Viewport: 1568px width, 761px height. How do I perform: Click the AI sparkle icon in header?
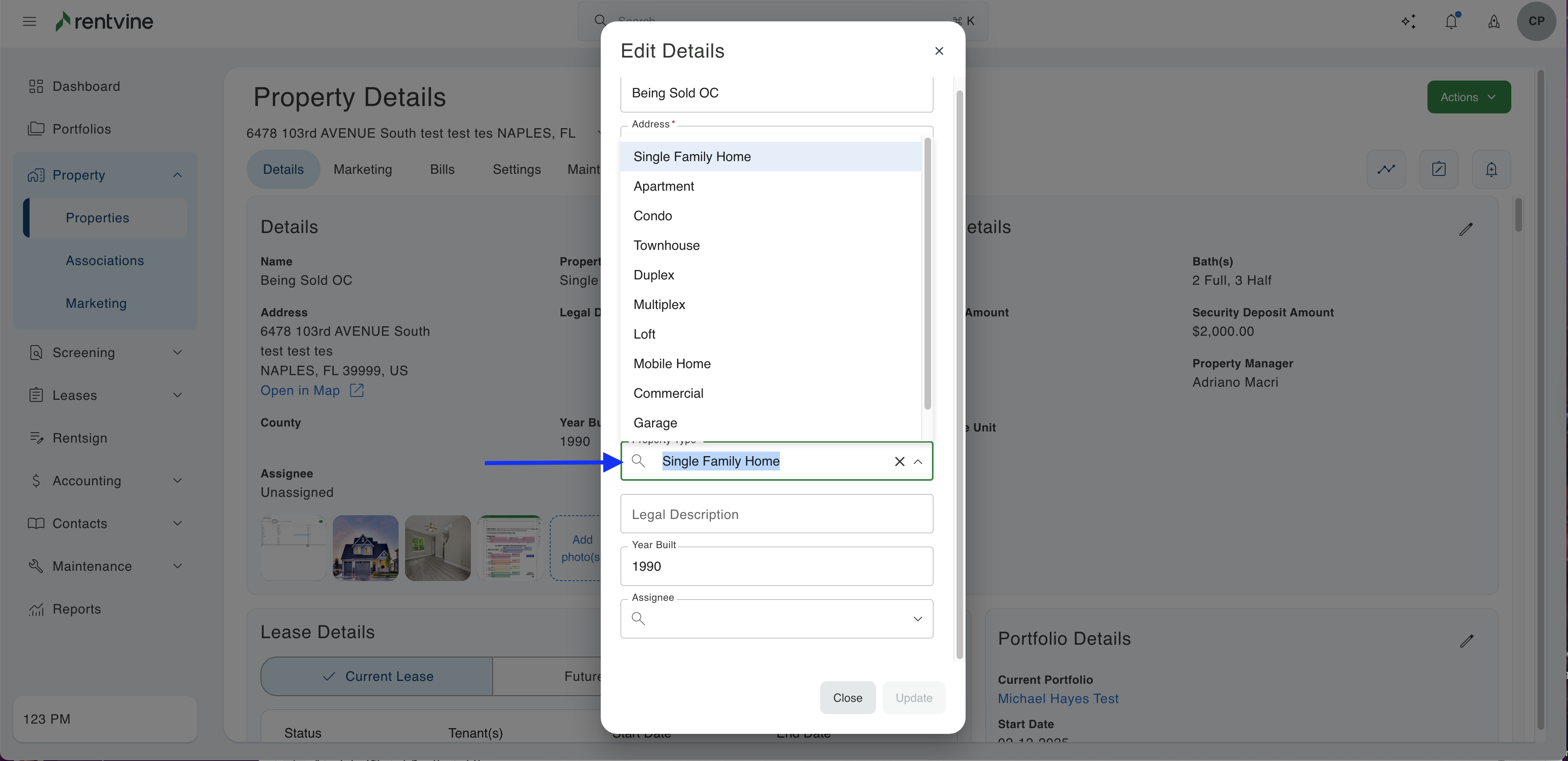coord(1409,22)
